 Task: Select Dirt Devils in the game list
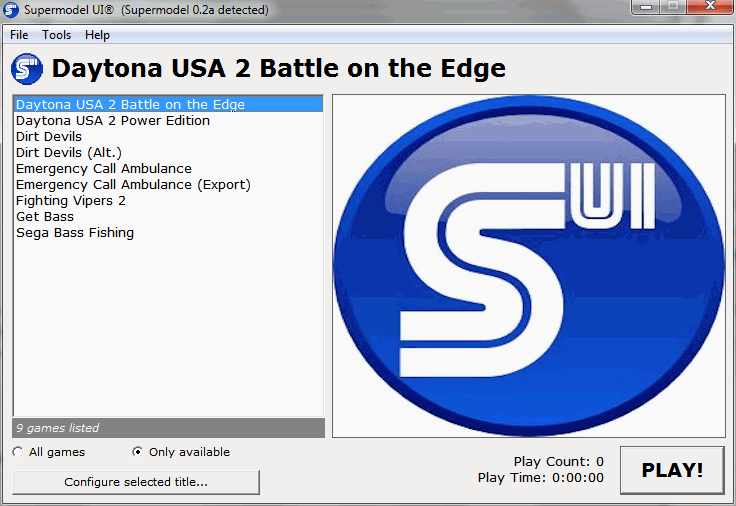[169, 137]
